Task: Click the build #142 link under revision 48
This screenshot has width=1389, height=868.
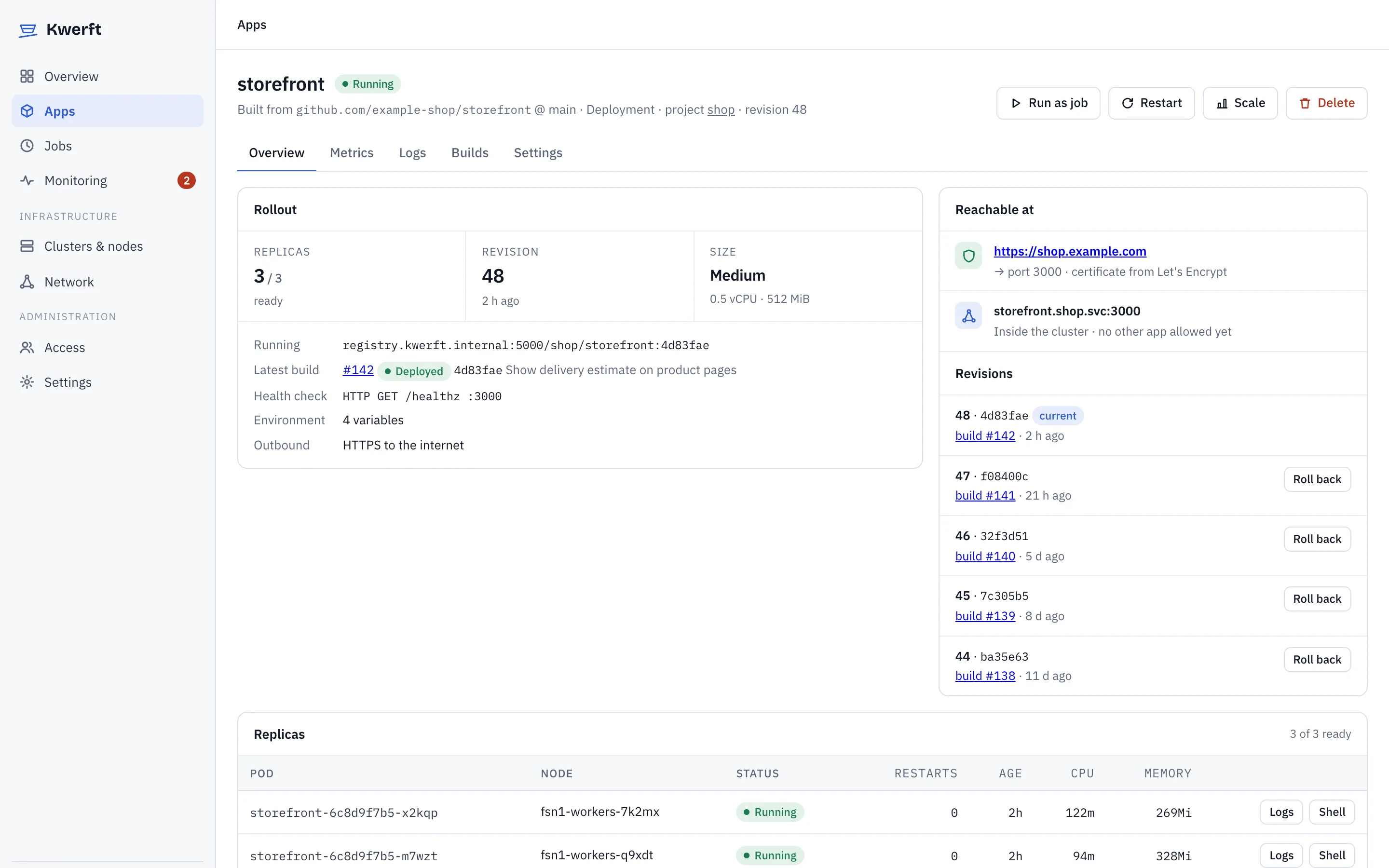Action: pyautogui.click(x=985, y=436)
